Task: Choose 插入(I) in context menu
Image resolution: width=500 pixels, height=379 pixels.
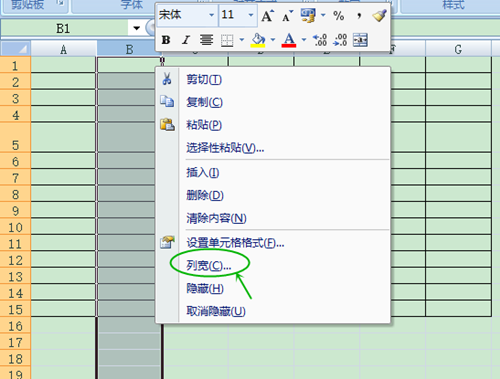Action: (x=273, y=173)
